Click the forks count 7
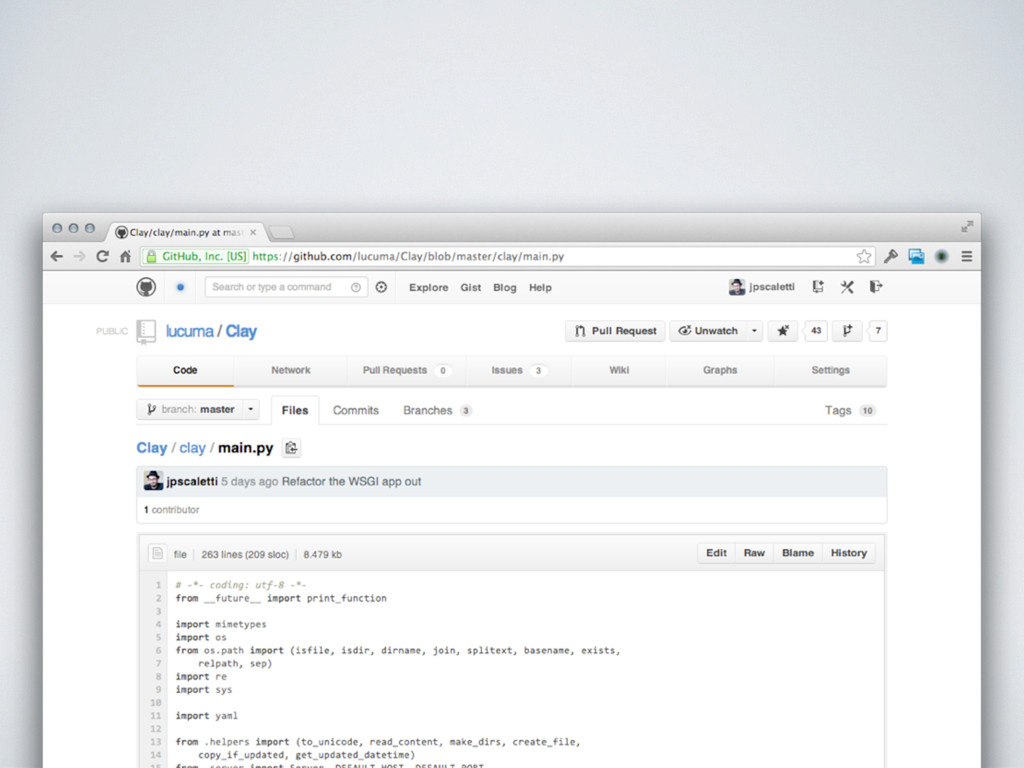The width and height of the screenshot is (1024, 768). 878,331
